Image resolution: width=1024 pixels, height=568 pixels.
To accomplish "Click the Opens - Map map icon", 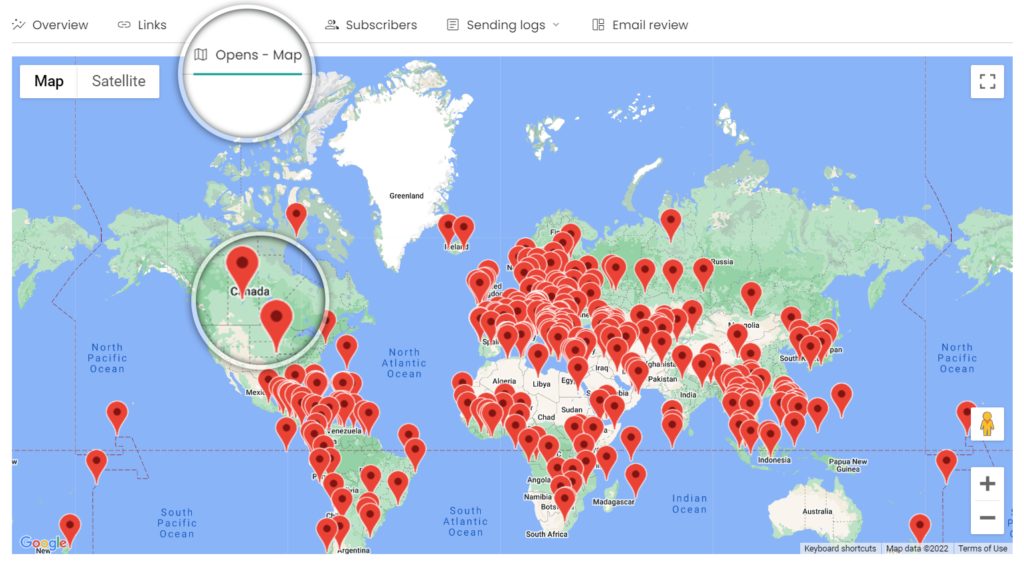I will (x=201, y=55).
